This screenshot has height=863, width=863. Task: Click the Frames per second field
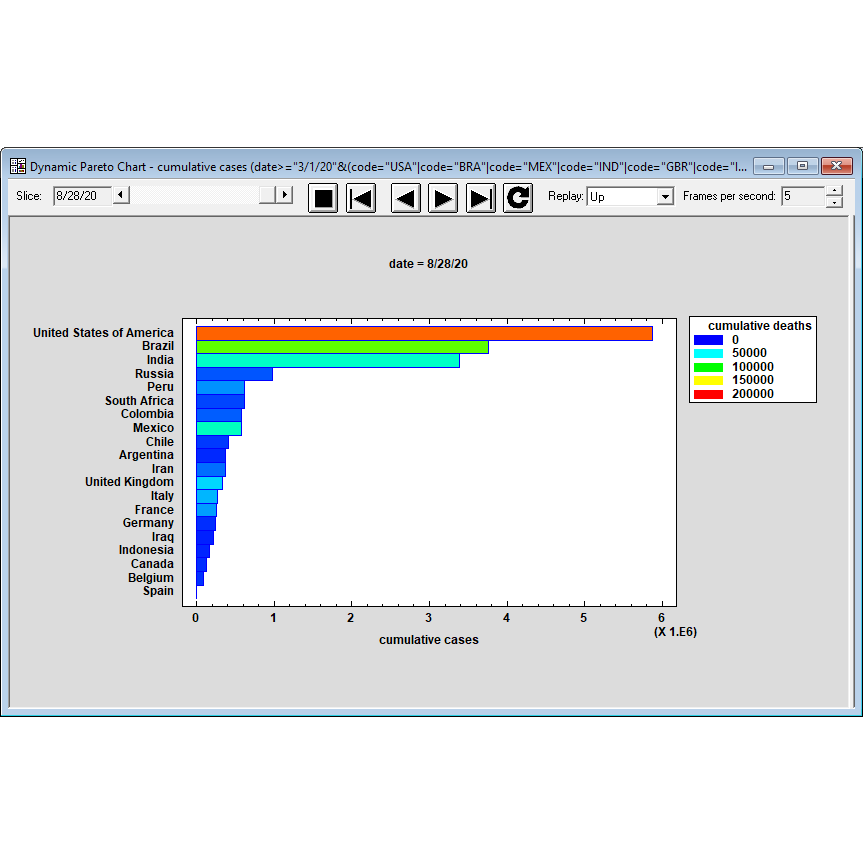pyautogui.click(x=802, y=197)
